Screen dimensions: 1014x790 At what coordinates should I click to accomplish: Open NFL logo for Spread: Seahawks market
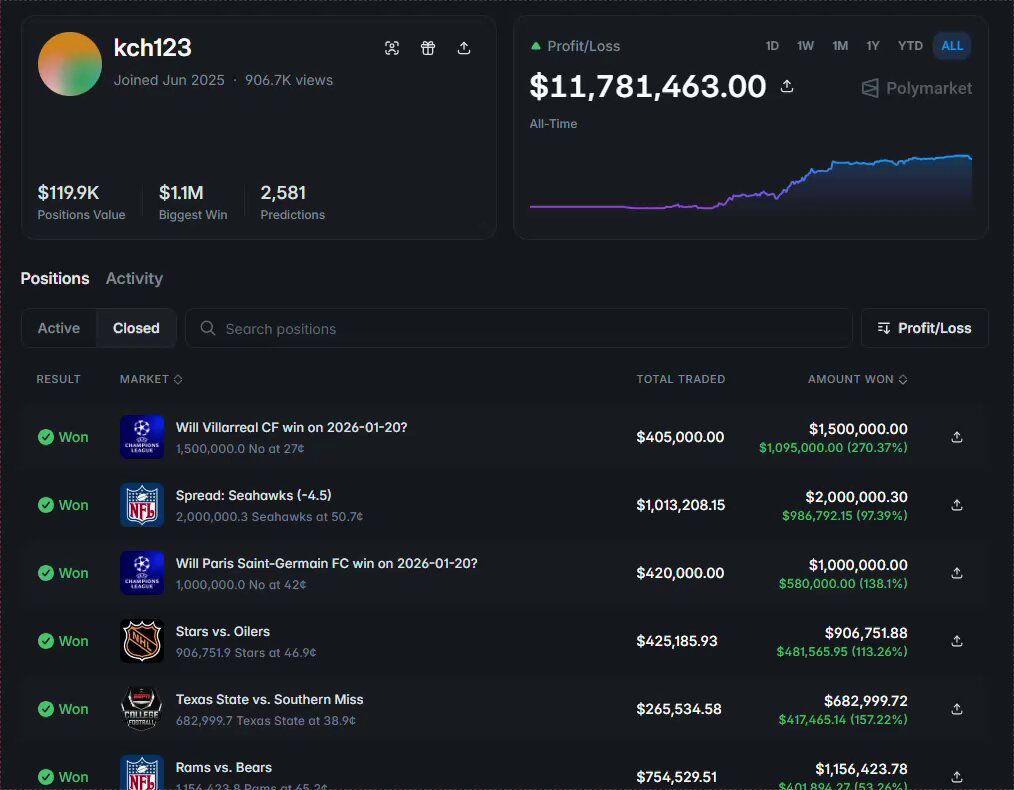click(x=142, y=505)
